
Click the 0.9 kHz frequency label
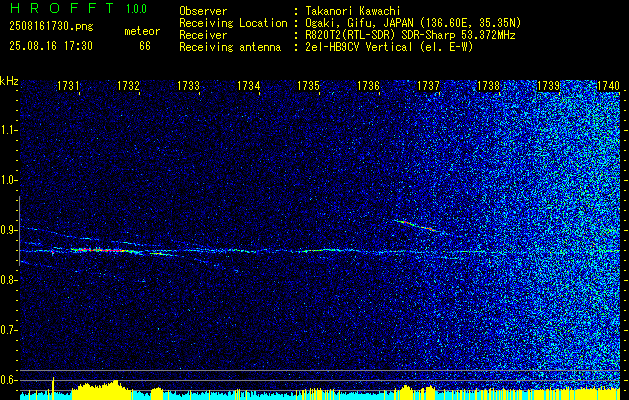click(8, 230)
